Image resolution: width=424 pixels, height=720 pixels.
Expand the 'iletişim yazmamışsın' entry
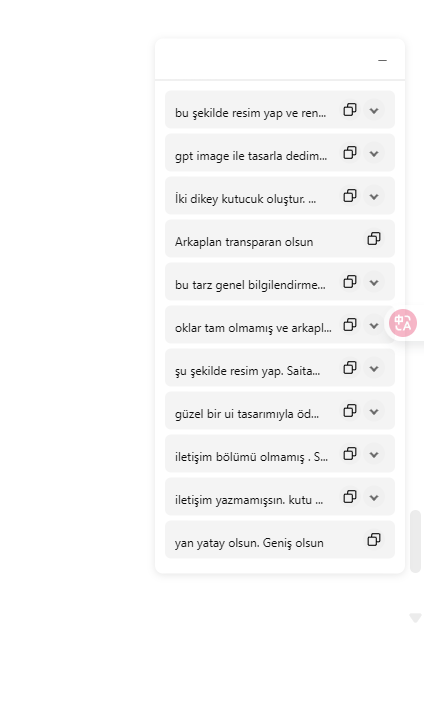coord(374,497)
